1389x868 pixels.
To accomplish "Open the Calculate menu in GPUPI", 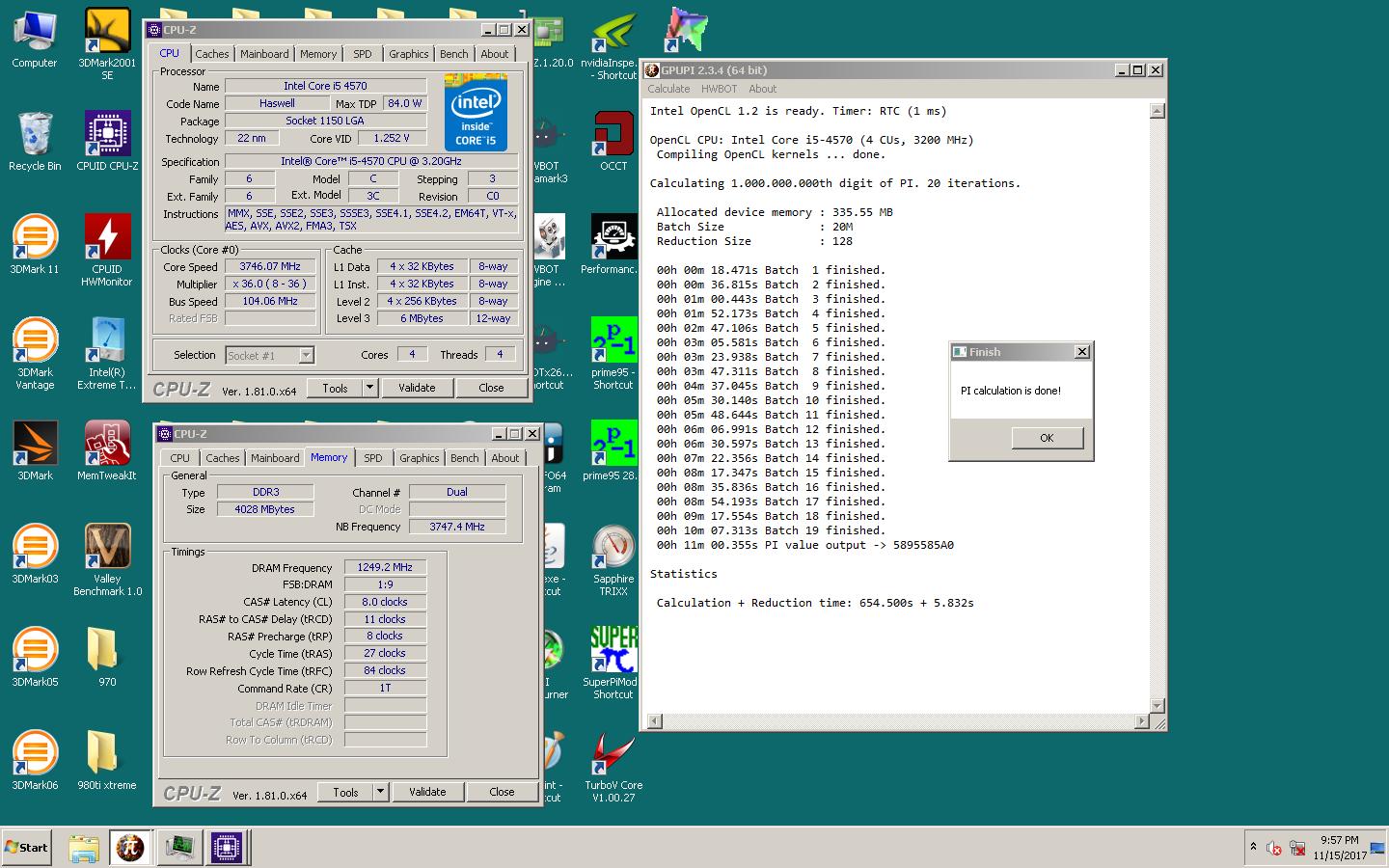I will (668, 89).
